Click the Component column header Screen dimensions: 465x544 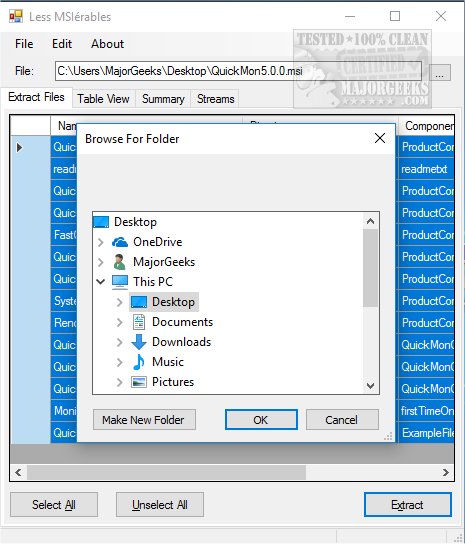[x=426, y=126]
